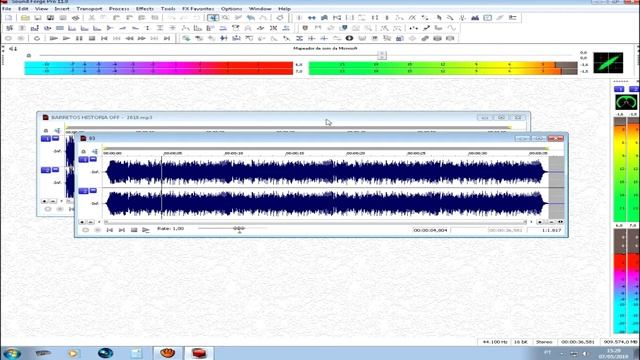Click the shield icon in second toolbar
Viewport: 640px width, 360px height.
click(305, 28)
